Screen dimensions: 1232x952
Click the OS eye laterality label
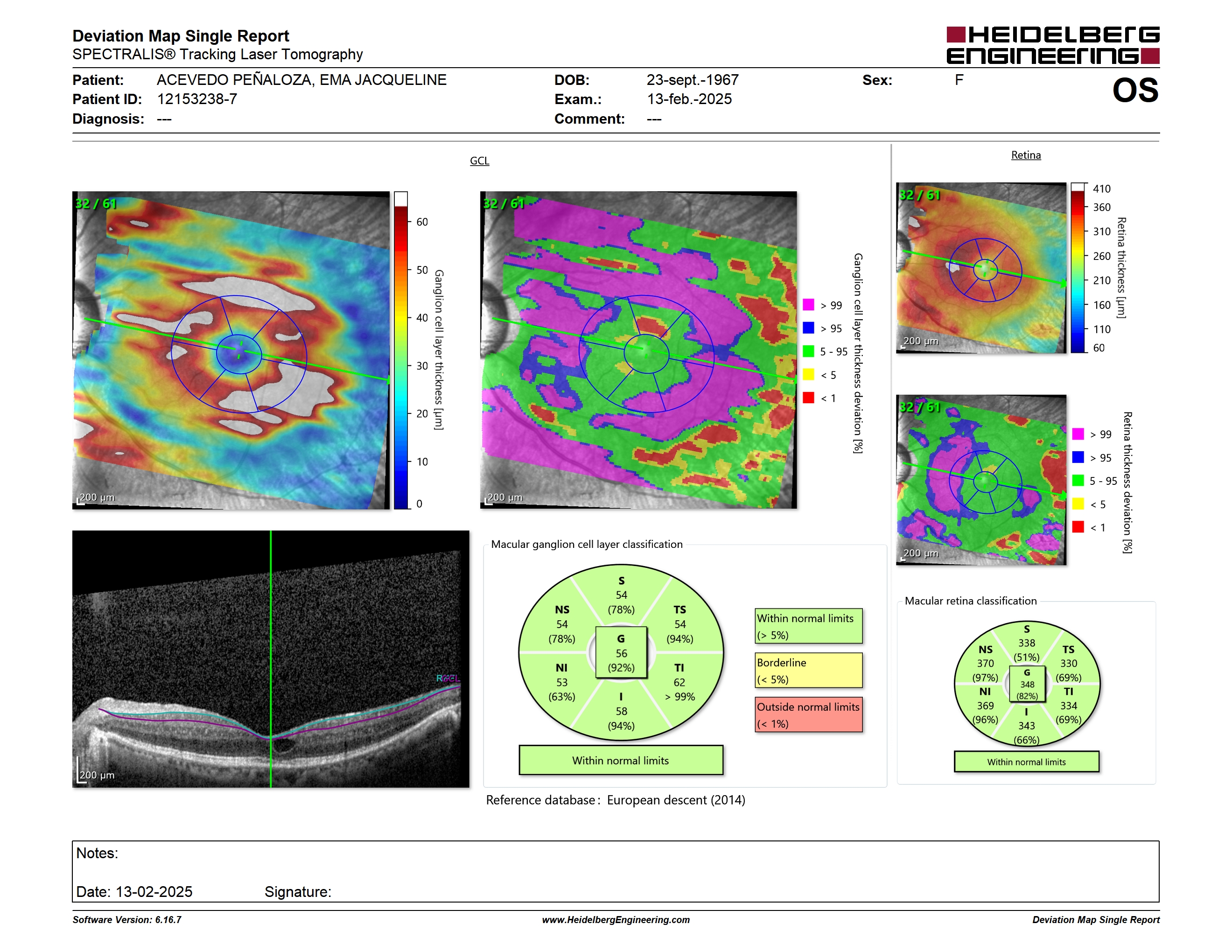1135,90
